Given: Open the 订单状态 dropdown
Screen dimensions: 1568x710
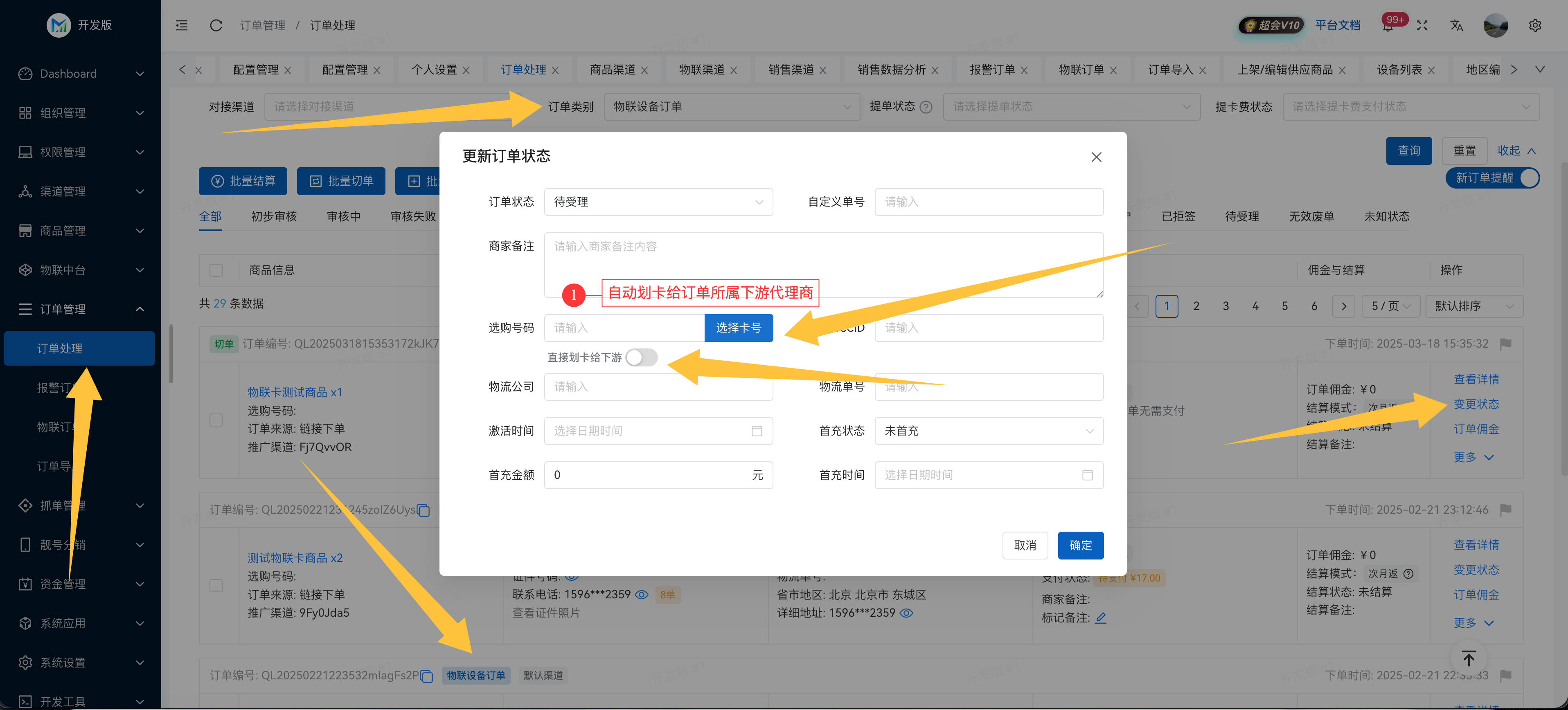Looking at the screenshot, I should pos(658,202).
